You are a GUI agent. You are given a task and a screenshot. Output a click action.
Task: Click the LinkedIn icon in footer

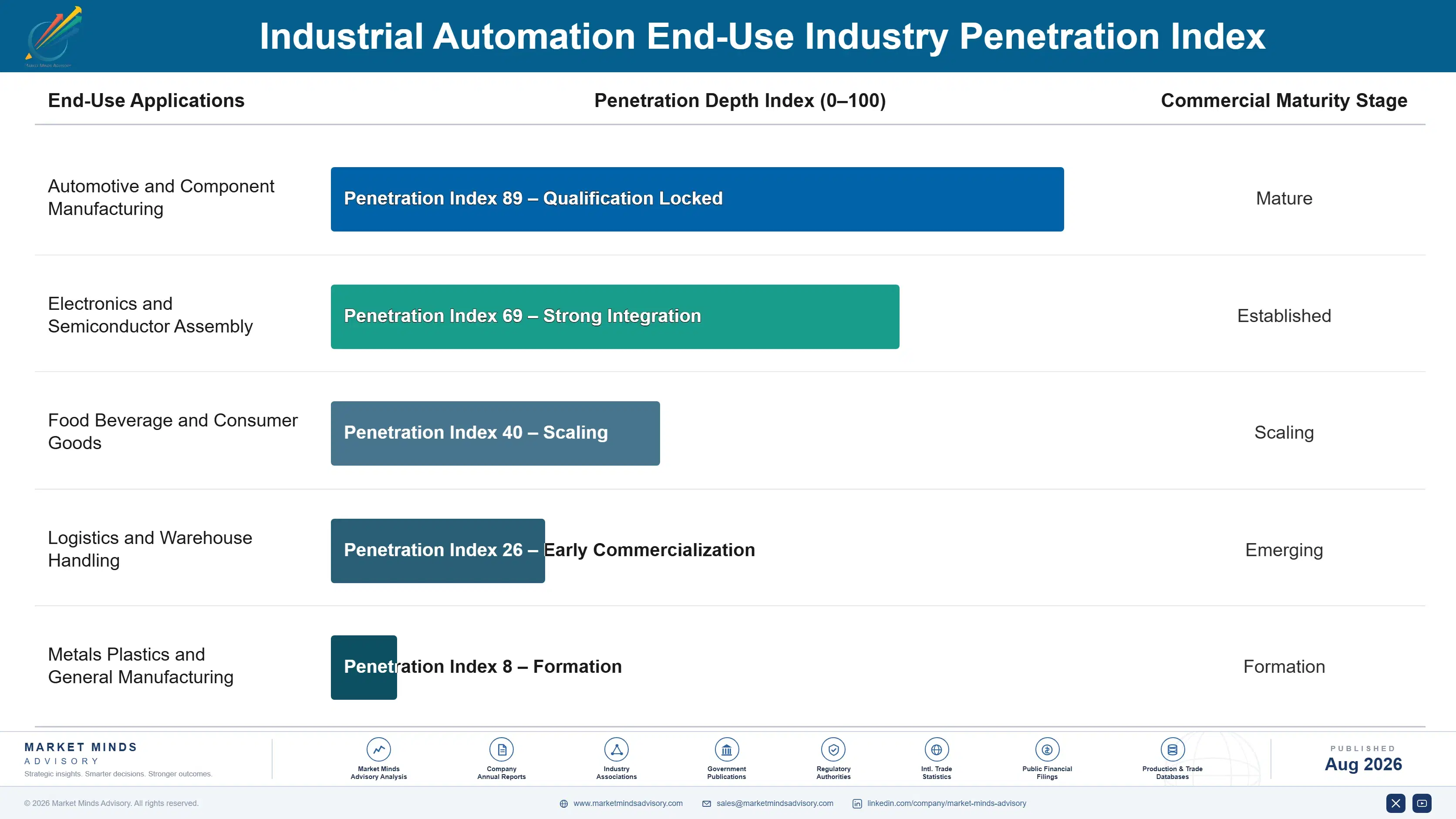pyautogui.click(x=857, y=804)
